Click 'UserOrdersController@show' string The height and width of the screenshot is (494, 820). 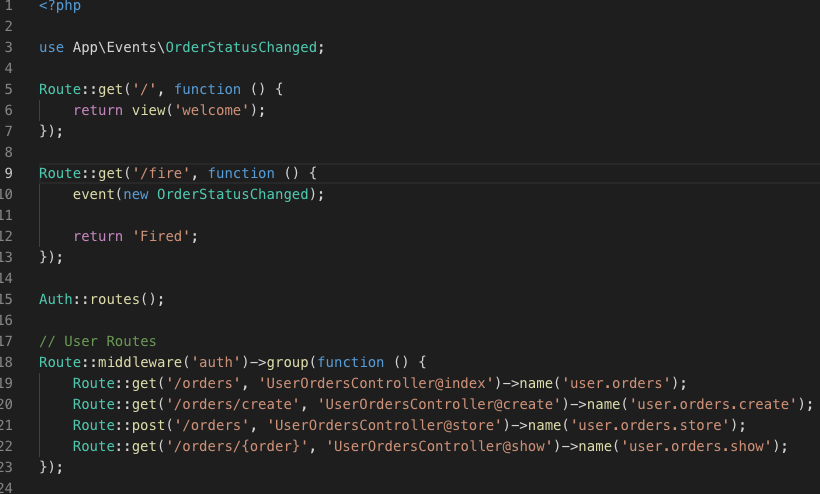439,446
